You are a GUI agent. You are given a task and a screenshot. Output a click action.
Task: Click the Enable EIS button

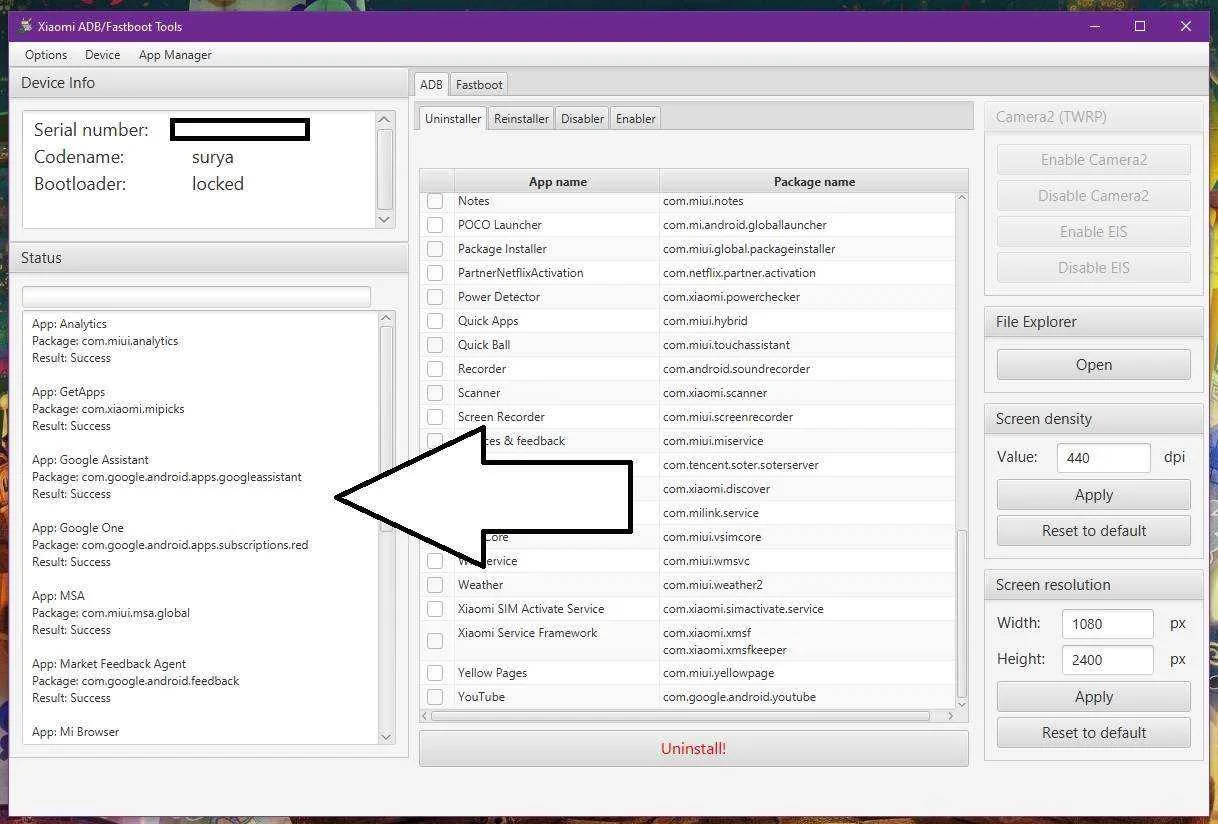pyautogui.click(x=1093, y=231)
